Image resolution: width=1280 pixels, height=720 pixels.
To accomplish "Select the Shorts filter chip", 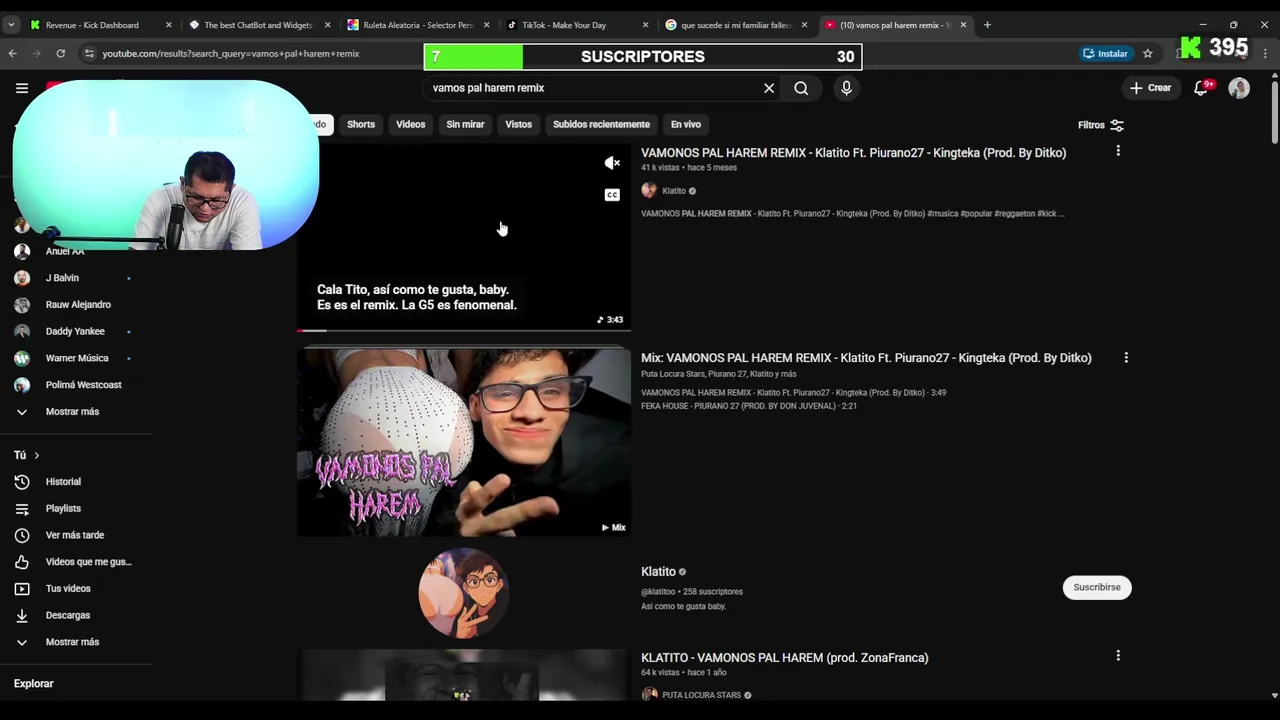I will (x=361, y=124).
